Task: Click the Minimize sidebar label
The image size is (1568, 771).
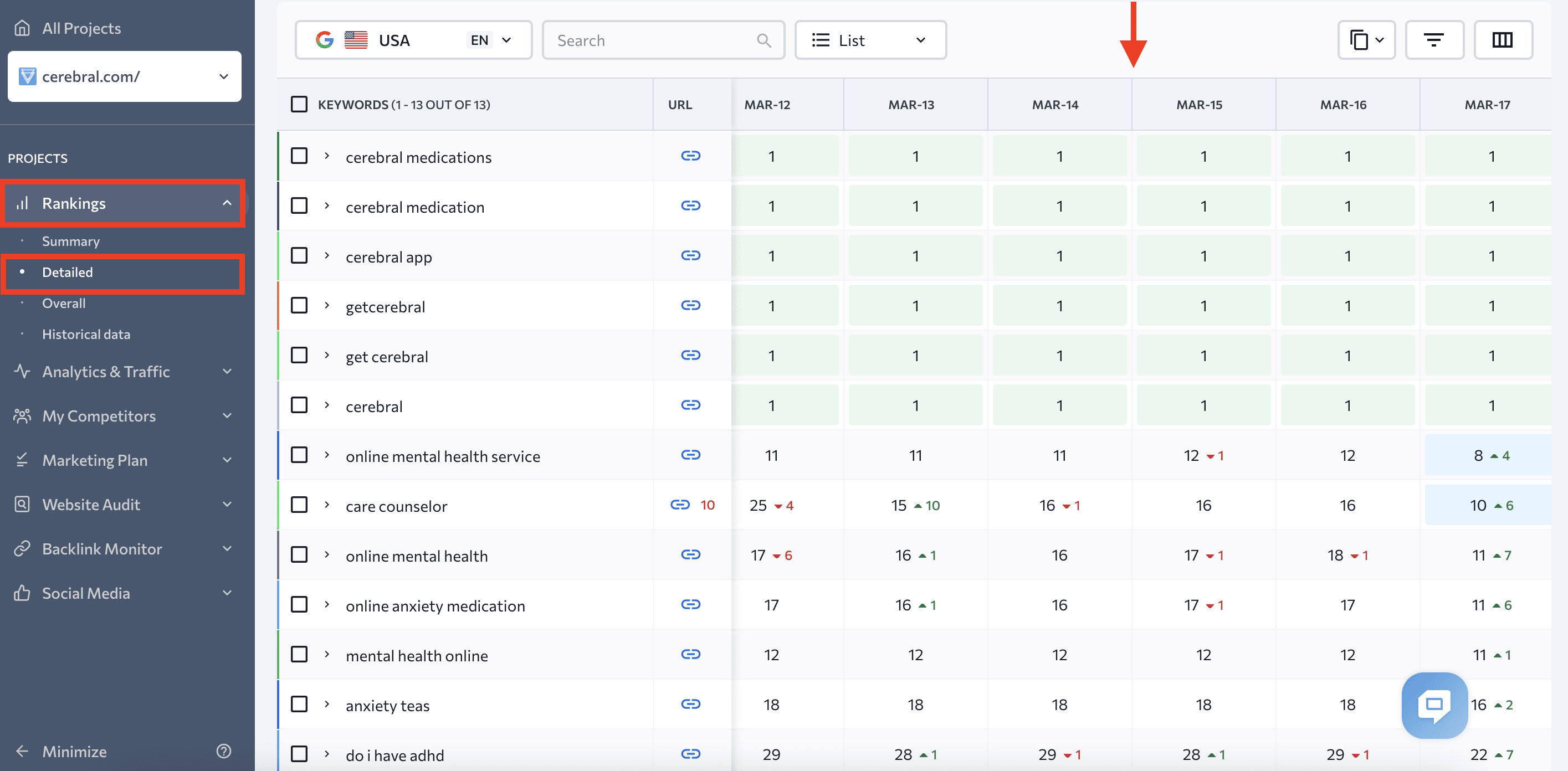Action: click(x=74, y=752)
